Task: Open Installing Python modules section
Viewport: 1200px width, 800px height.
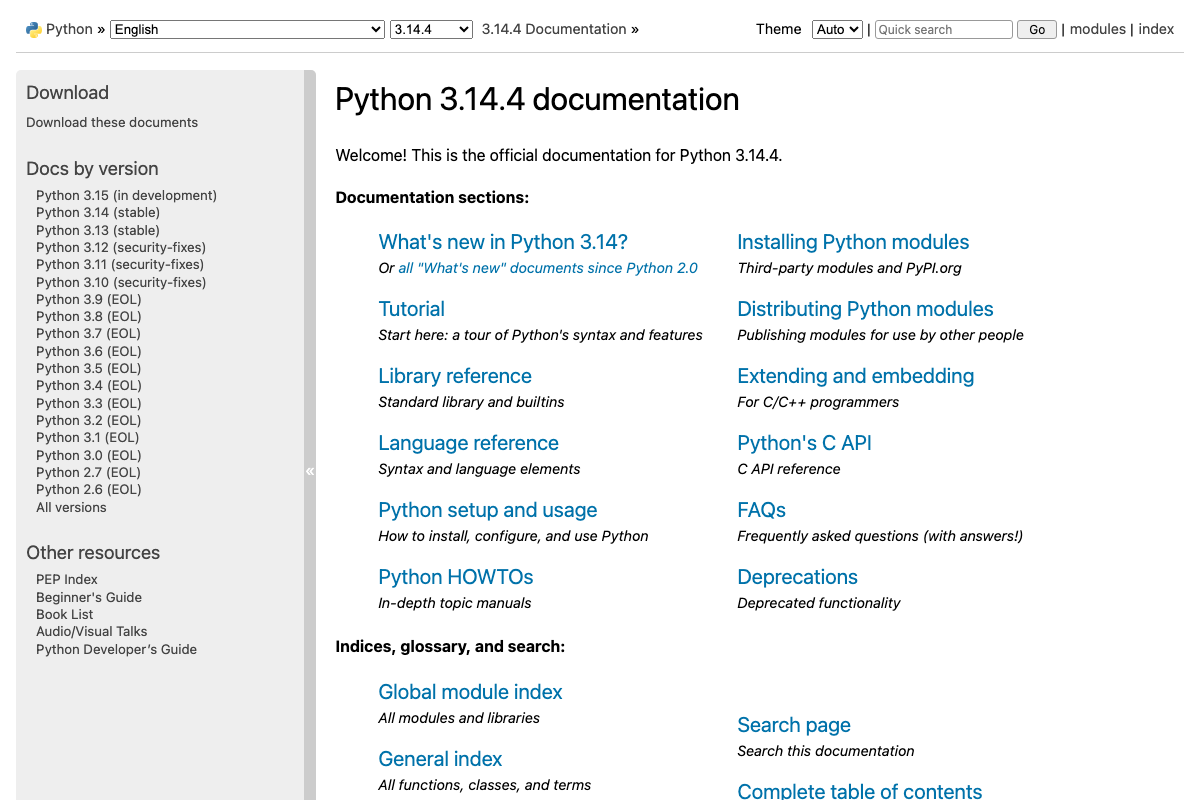Action: pyautogui.click(x=853, y=242)
